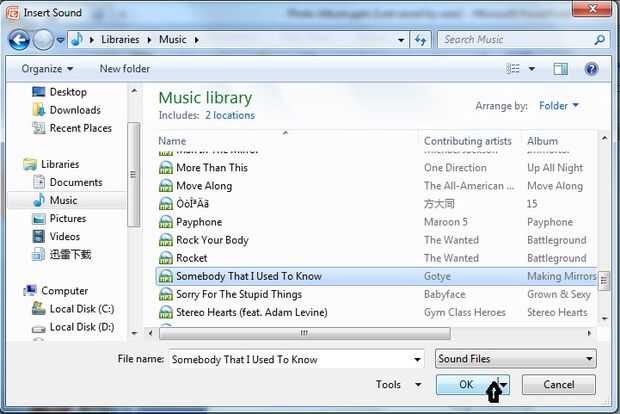The width and height of the screenshot is (620, 414).
Task: Open the view options dropdown arrow
Action: click(532, 69)
